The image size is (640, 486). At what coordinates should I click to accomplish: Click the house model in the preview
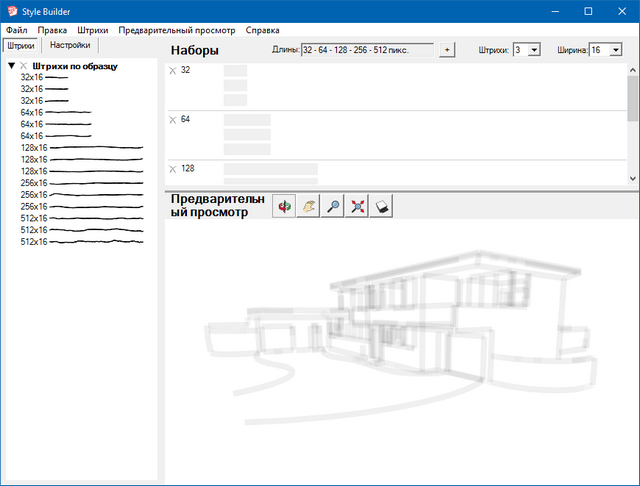click(400, 337)
